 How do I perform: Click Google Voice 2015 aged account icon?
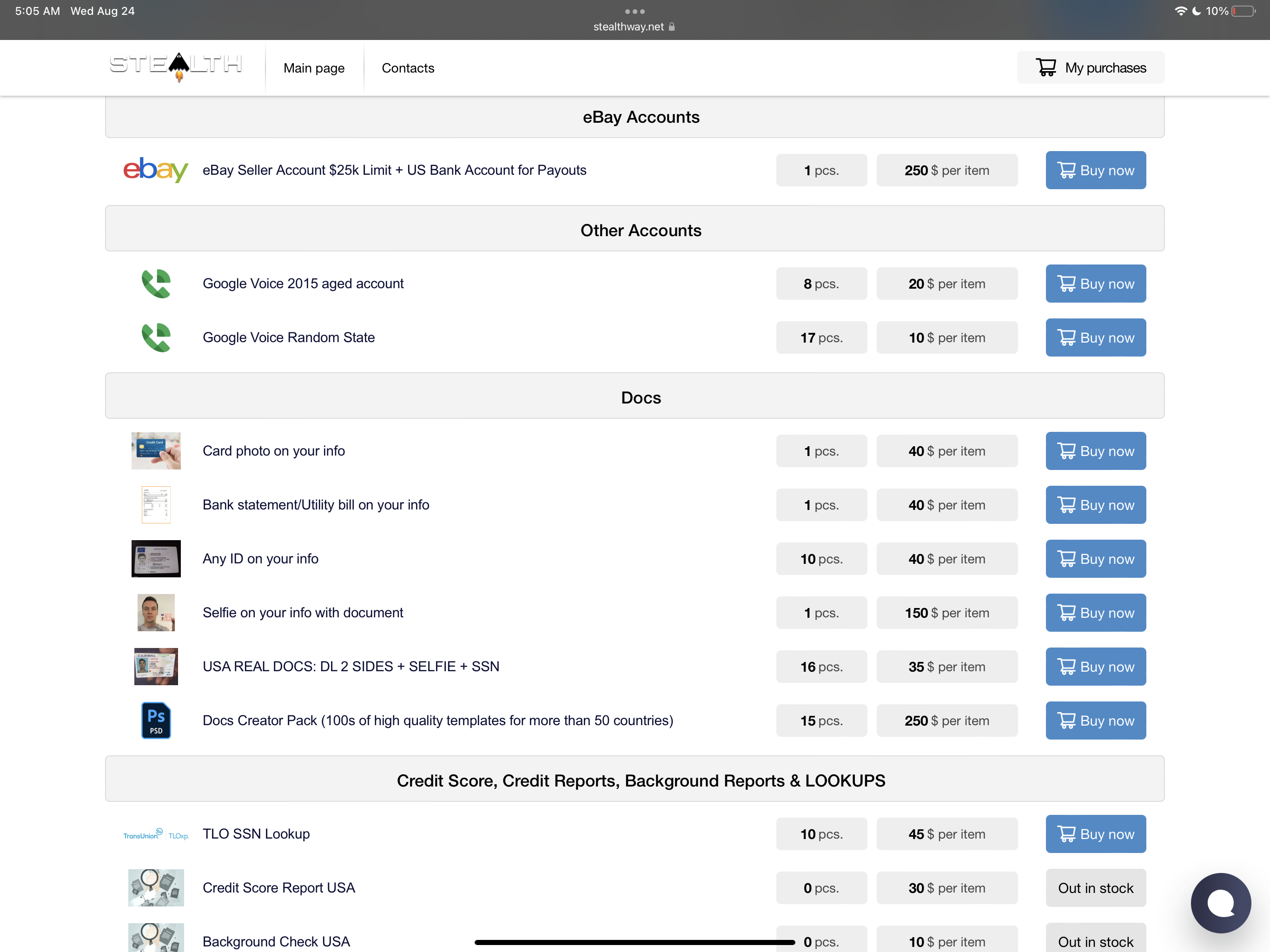[156, 284]
